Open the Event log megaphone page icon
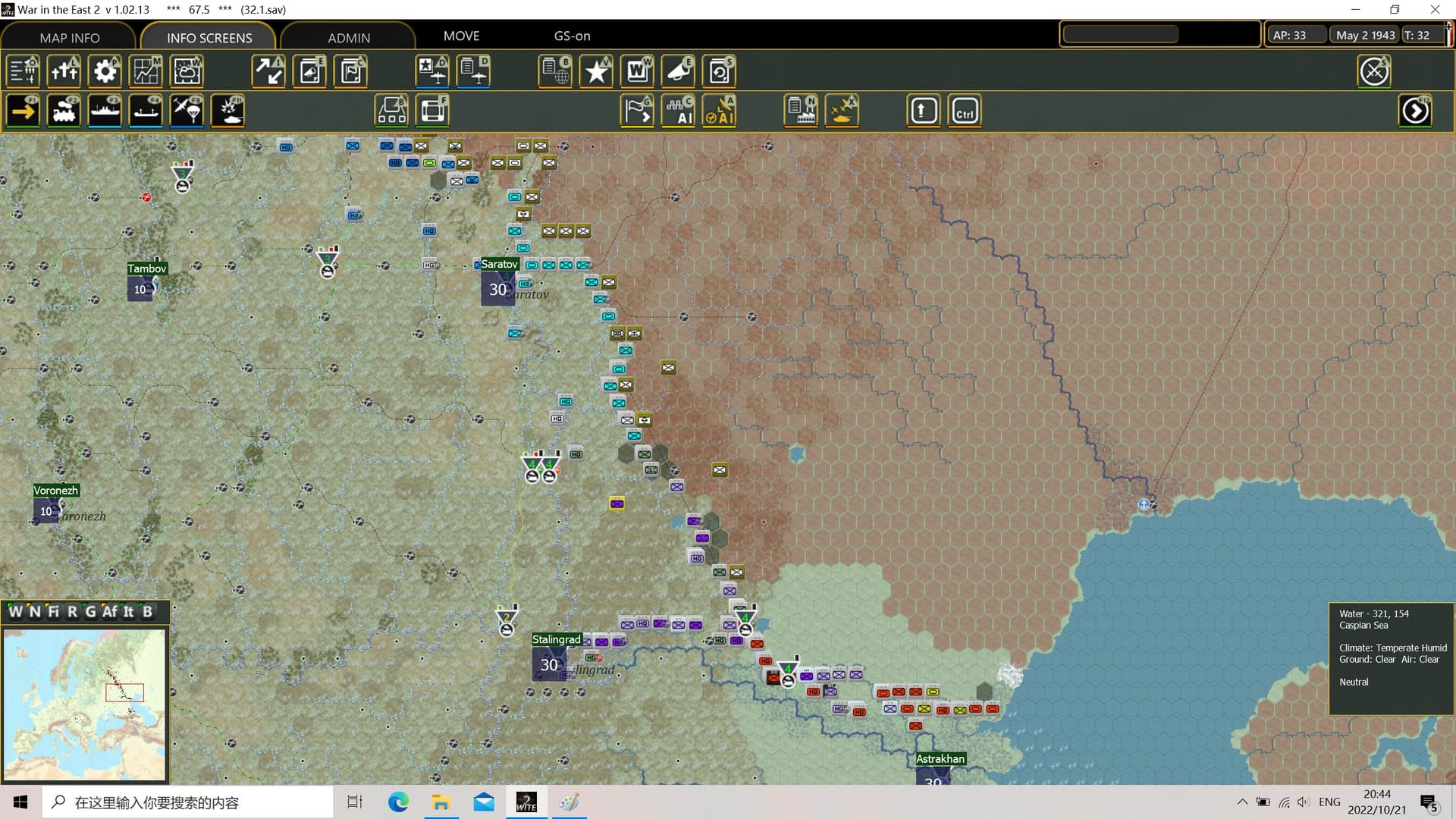1456x819 pixels. [309, 71]
